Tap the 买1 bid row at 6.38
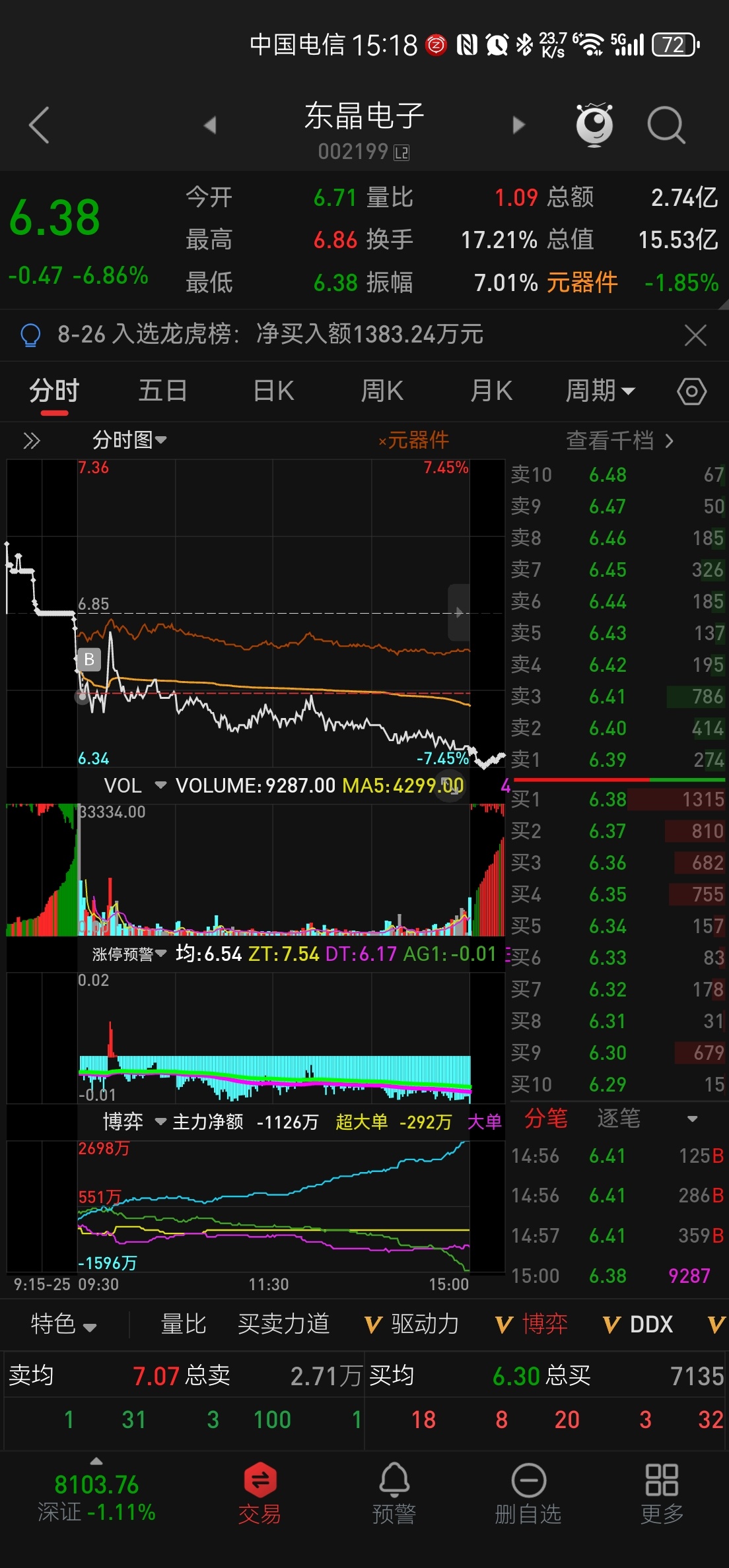This screenshot has height=1568, width=729. click(617, 800)
